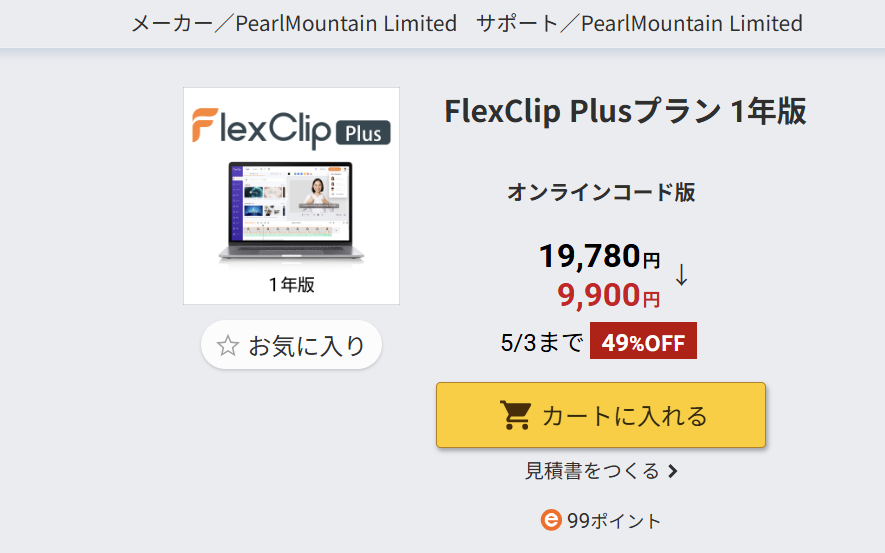Viewport: 885px width, 553px height.
Task: Click the shopping cart icon
Action: tap(515, 415)
